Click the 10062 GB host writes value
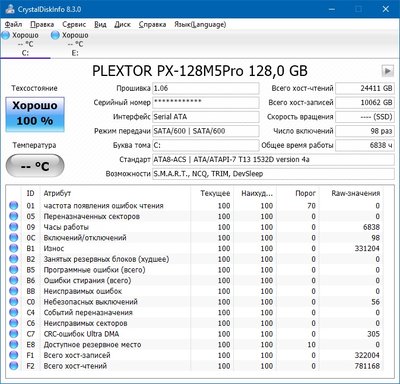 365,102
